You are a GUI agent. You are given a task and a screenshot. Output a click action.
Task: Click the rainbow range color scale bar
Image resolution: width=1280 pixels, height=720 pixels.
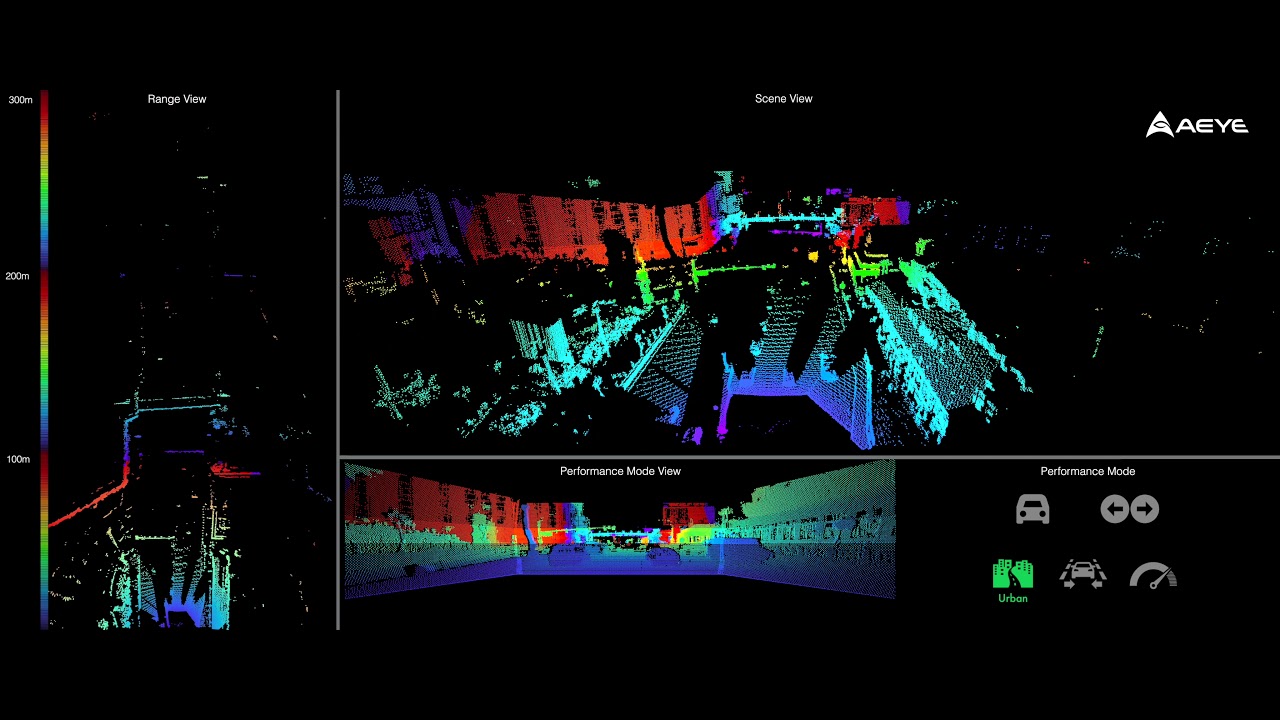(x=44, y=360)
